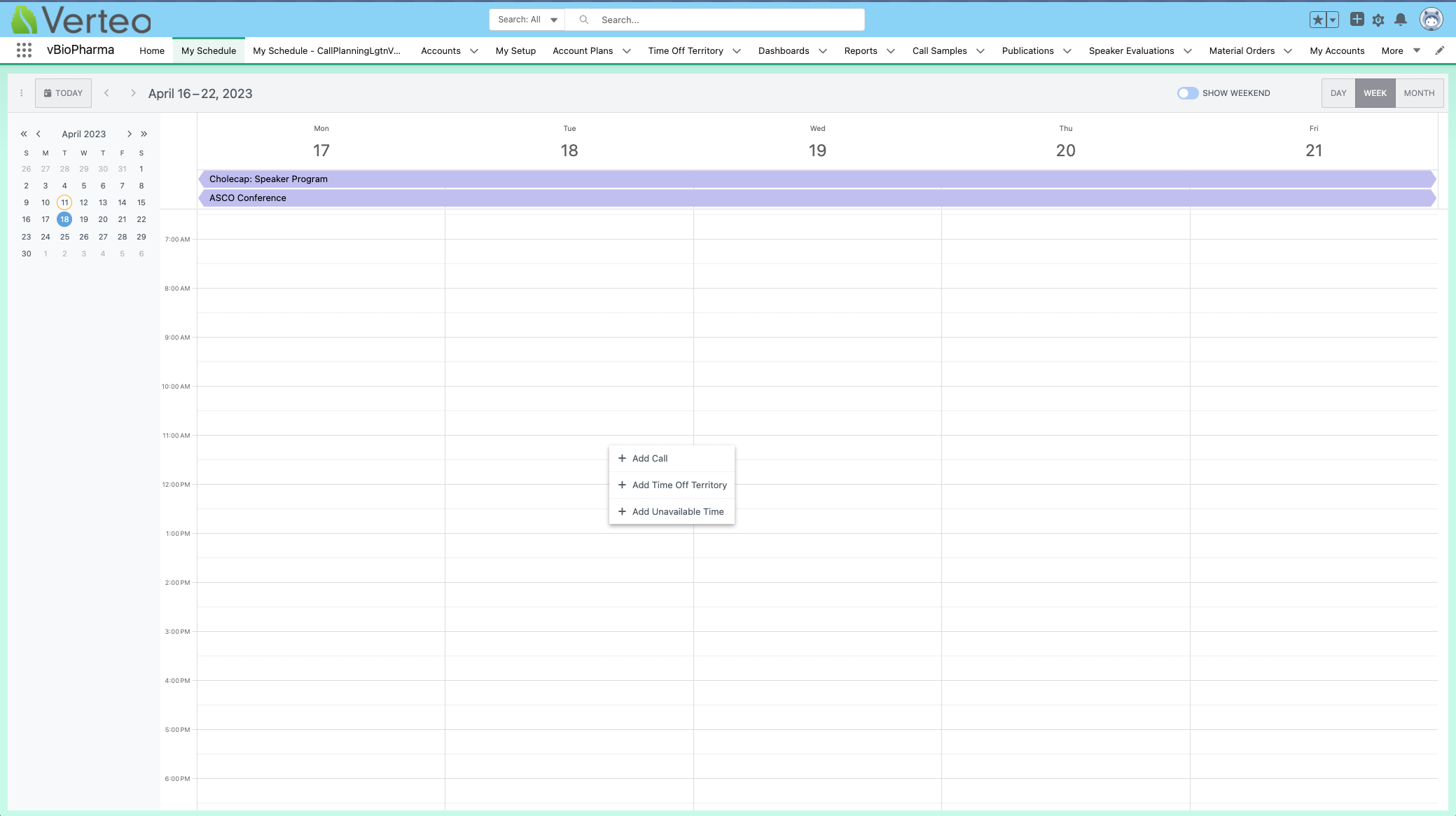This screenshot has height=816, width=1456.
Task: Open global actions plus icon
Action: point(1357,20)
